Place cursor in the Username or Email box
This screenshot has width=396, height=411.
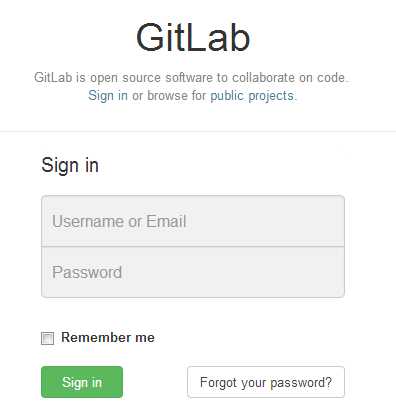(x=193, y=221)
